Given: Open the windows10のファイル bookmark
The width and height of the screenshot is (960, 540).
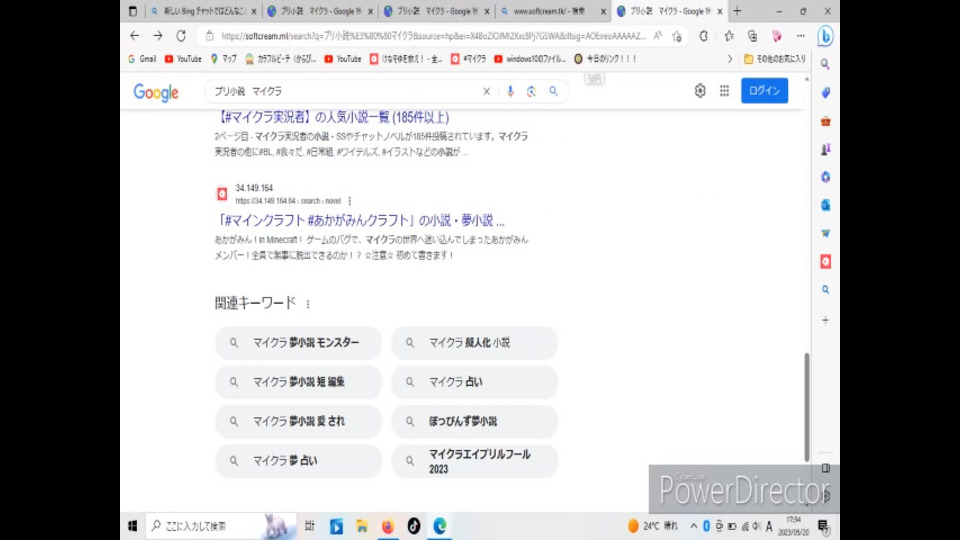Looking at the screenshot, I should [530, 59].
